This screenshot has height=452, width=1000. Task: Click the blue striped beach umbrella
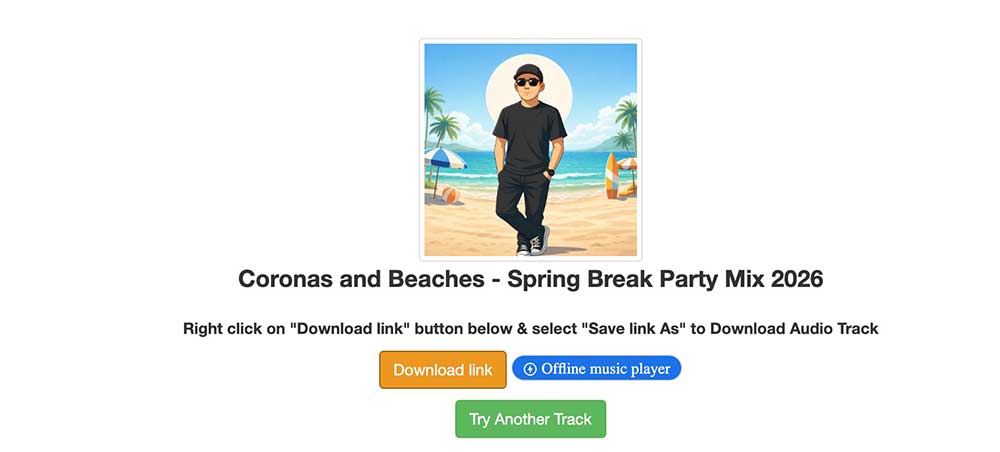tap(445, 158)
